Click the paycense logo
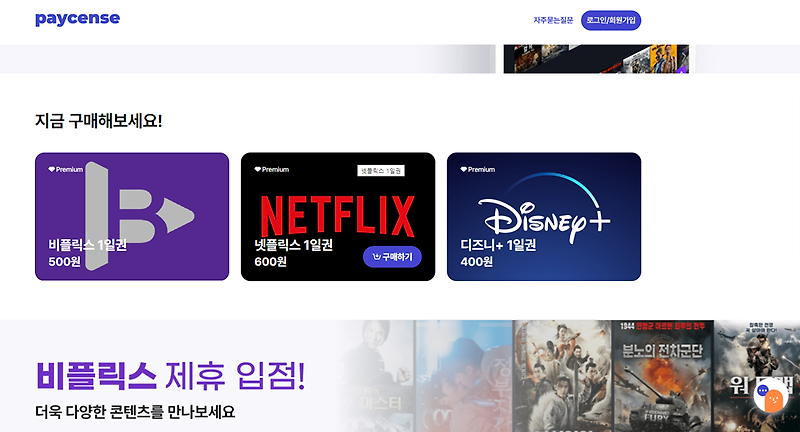Screen dimensions: 800x432 point(78,19)
